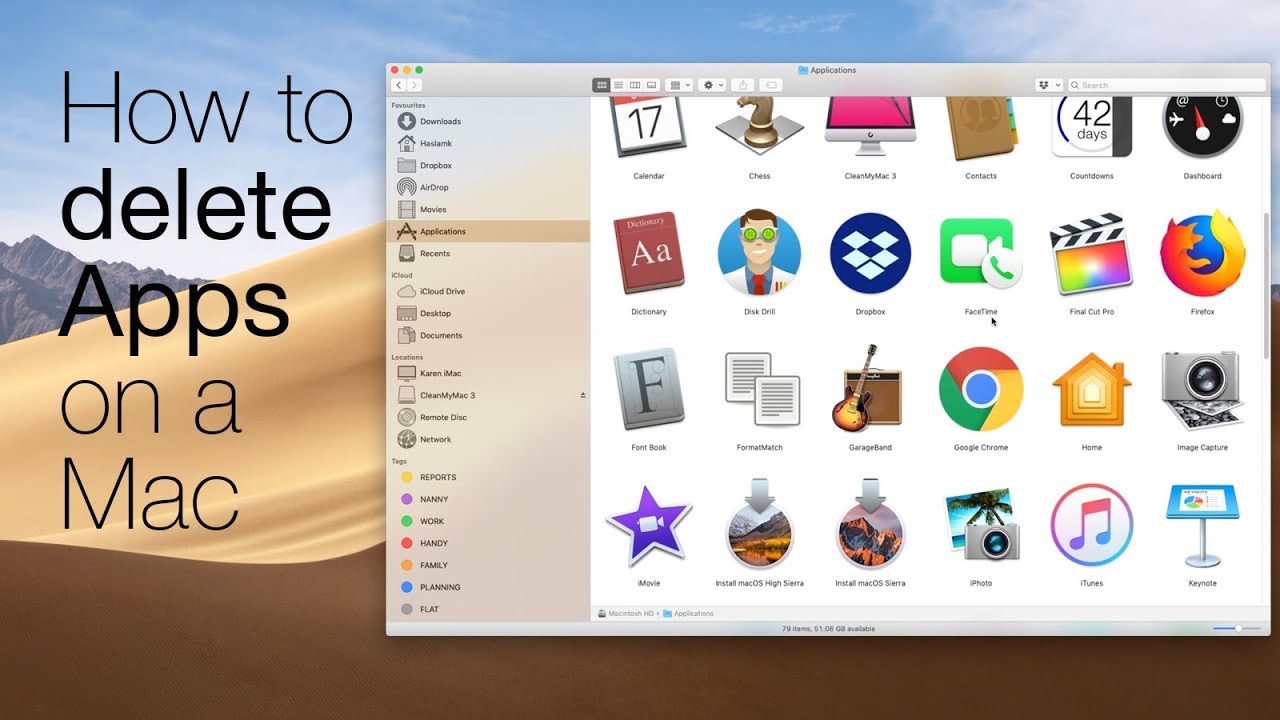1280x720 pixels.
Task: Switch to gallery view
Action: point(651,85)
